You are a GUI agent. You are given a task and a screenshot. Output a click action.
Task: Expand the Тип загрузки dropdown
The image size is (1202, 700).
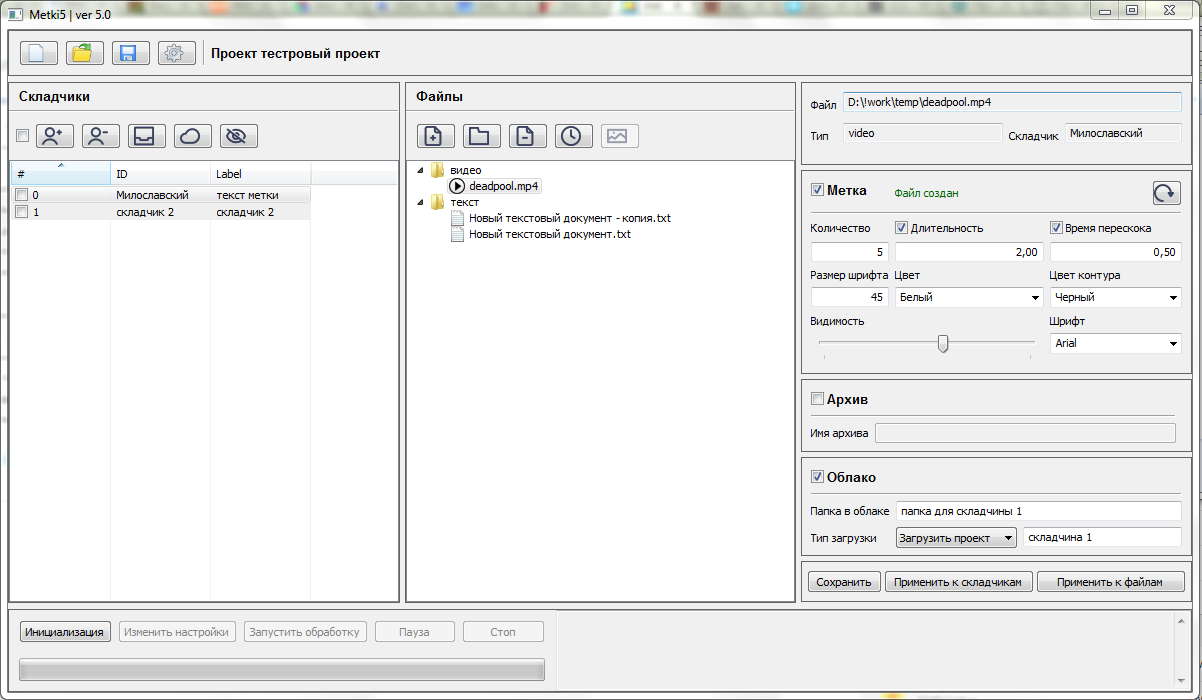[x=956, y=538]
